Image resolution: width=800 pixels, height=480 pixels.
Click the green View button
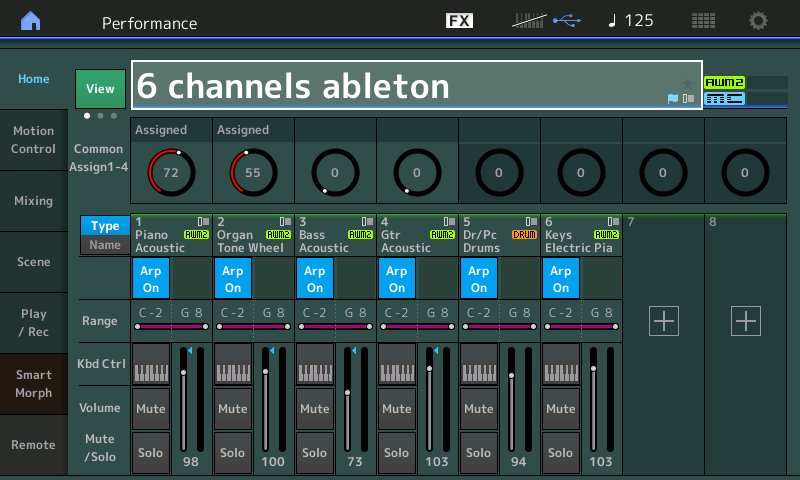[x=101, y=89]
